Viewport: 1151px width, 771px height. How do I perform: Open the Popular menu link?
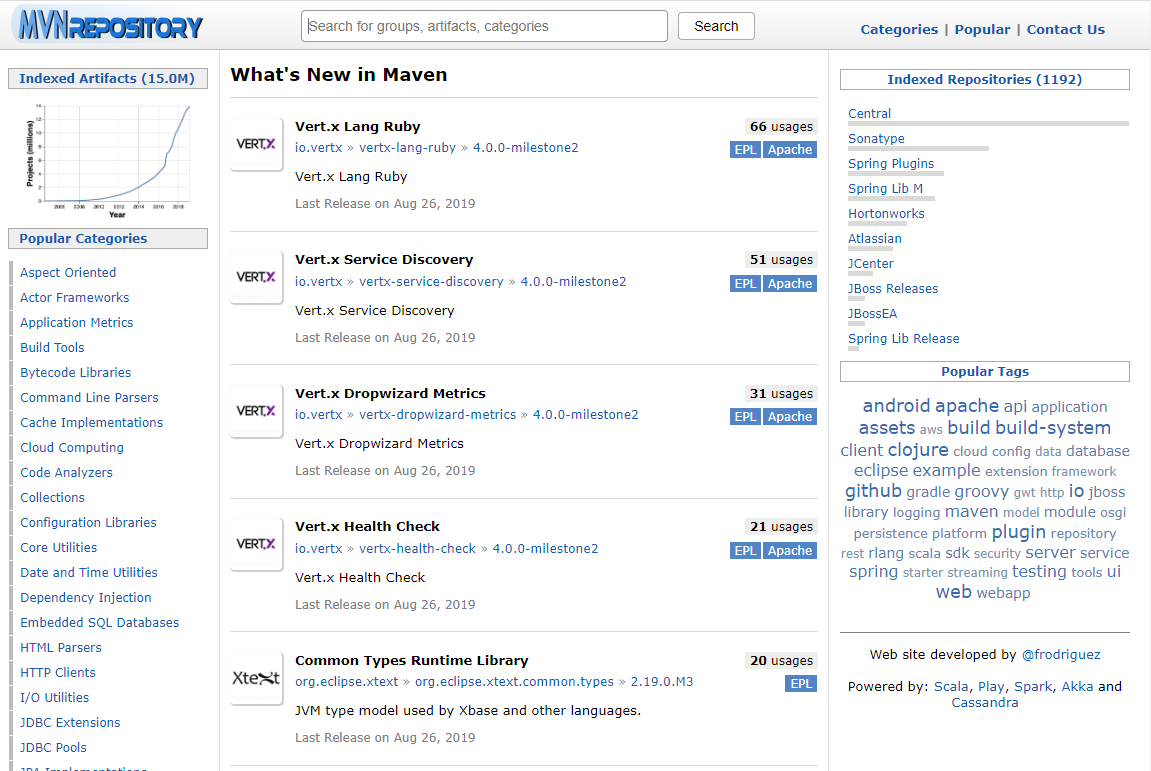pyautogui.click(x=982, y=29)
